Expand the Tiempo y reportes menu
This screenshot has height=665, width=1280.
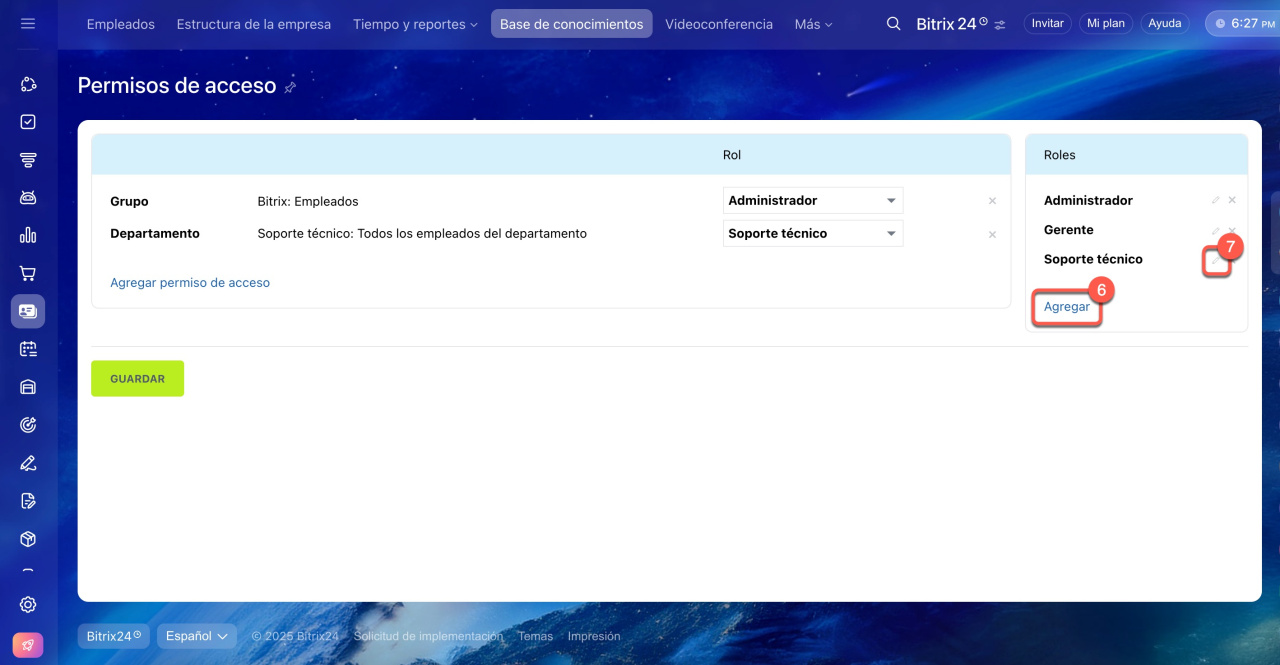point(415,24)
